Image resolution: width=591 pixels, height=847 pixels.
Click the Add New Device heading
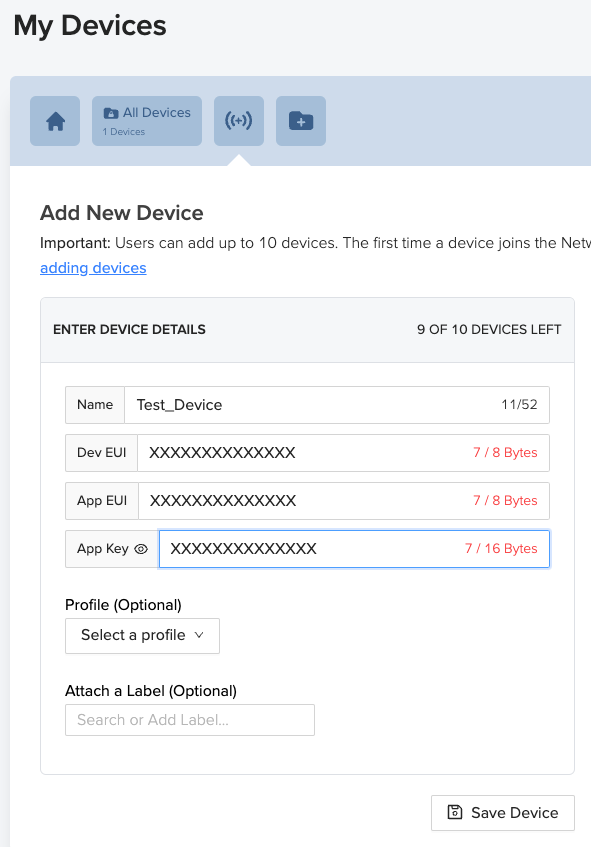pos(122,213)
